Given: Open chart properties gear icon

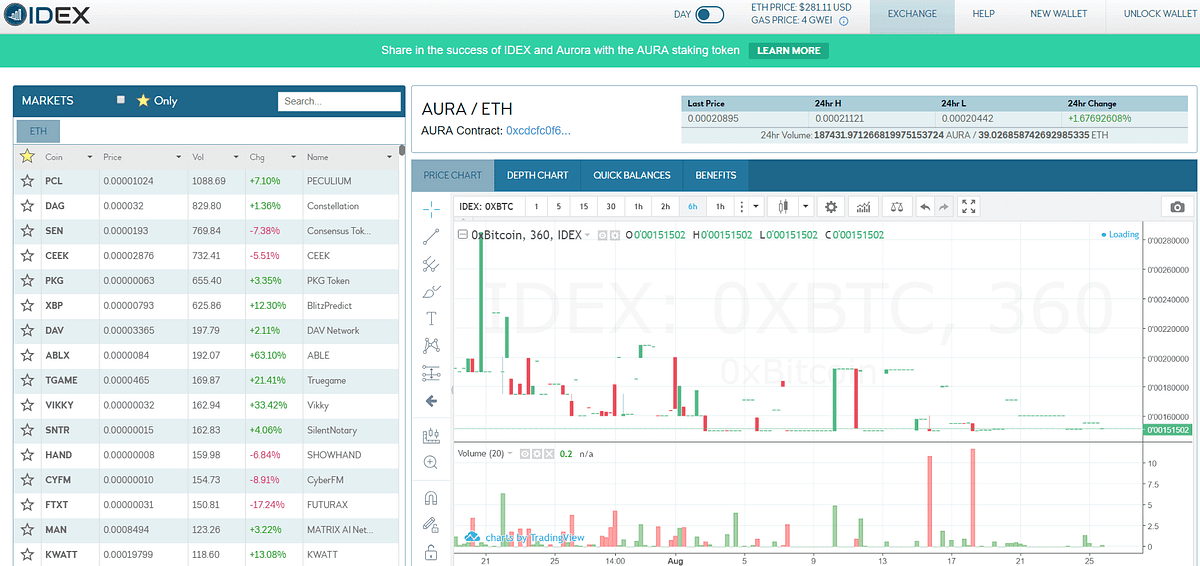Looking at the screenshot, I should [x=829, y=206].
